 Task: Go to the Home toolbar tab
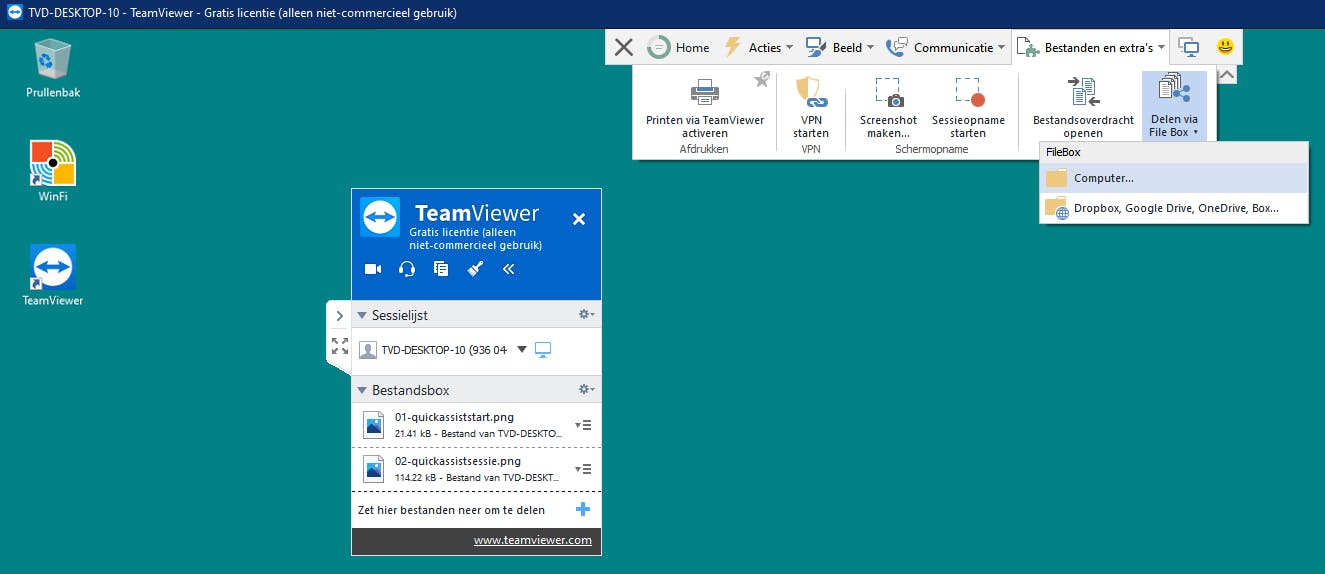point(679,47)
